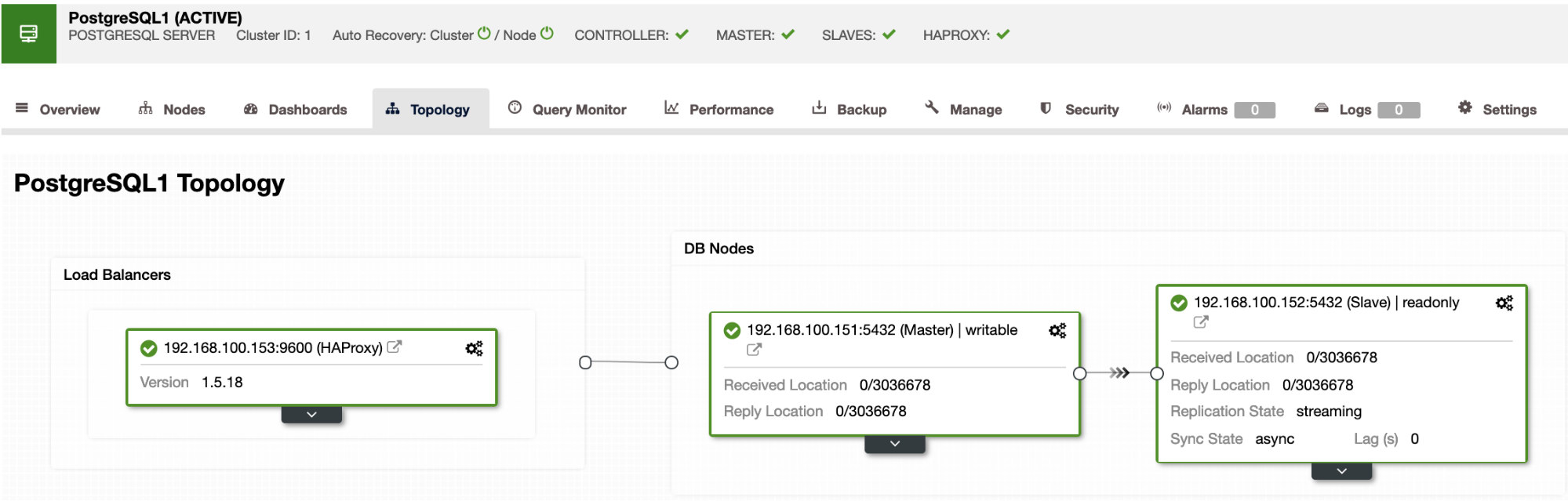Open the Settings tab

tap(1497, 109)
